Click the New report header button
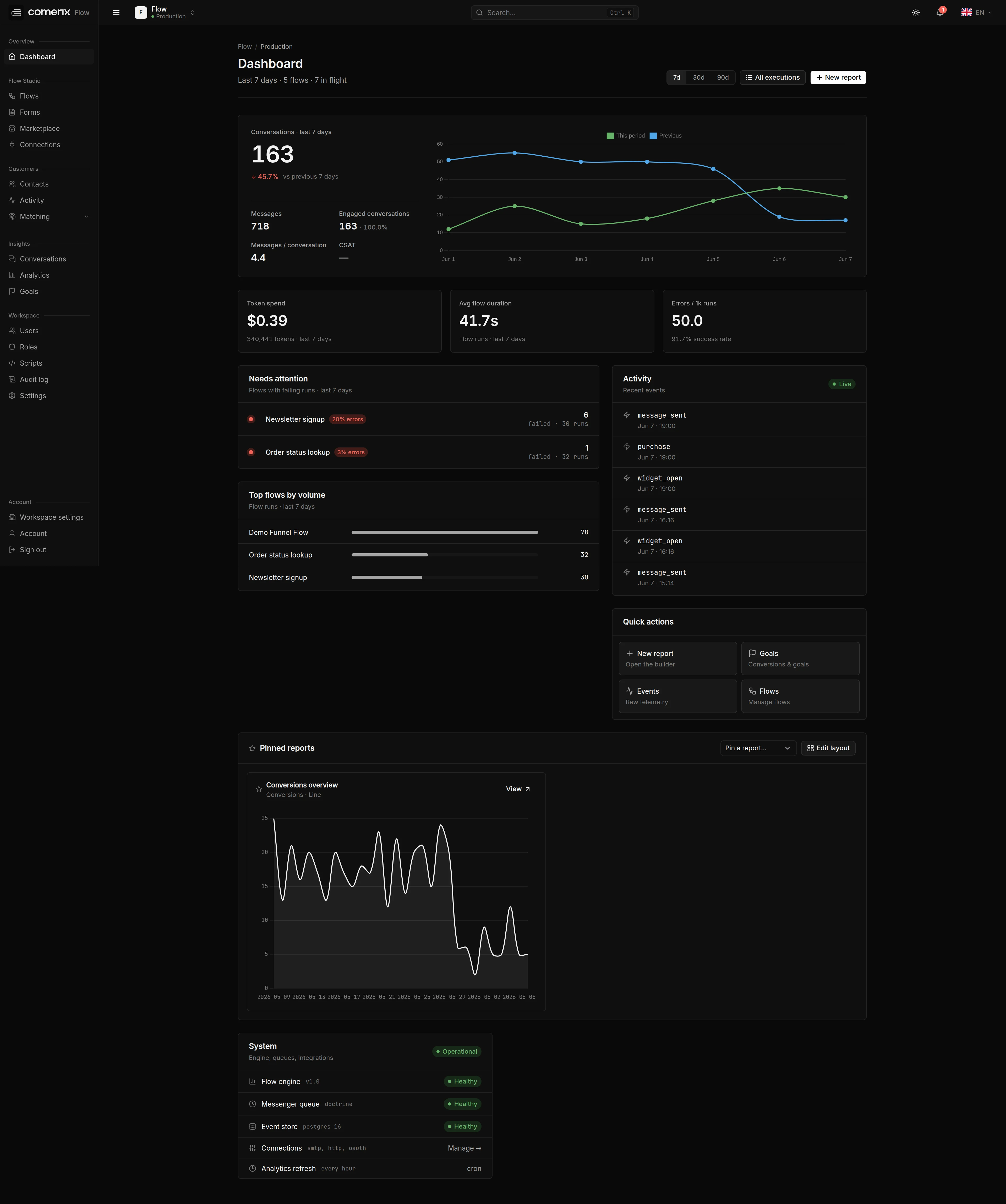This screenshot has height=1204, width=1006. coord(838,77)
